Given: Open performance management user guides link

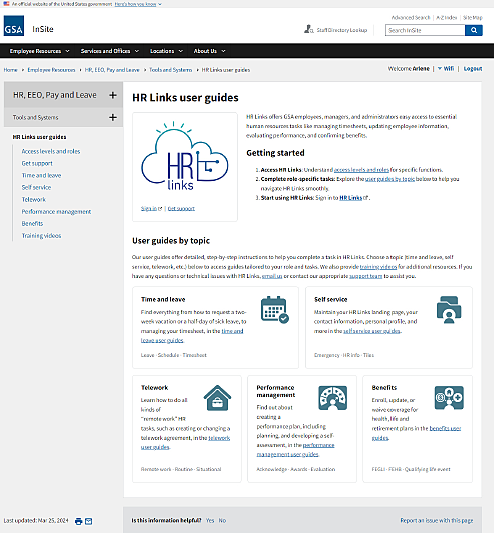Looking at the screenshot, I should (x=295, y=450).
